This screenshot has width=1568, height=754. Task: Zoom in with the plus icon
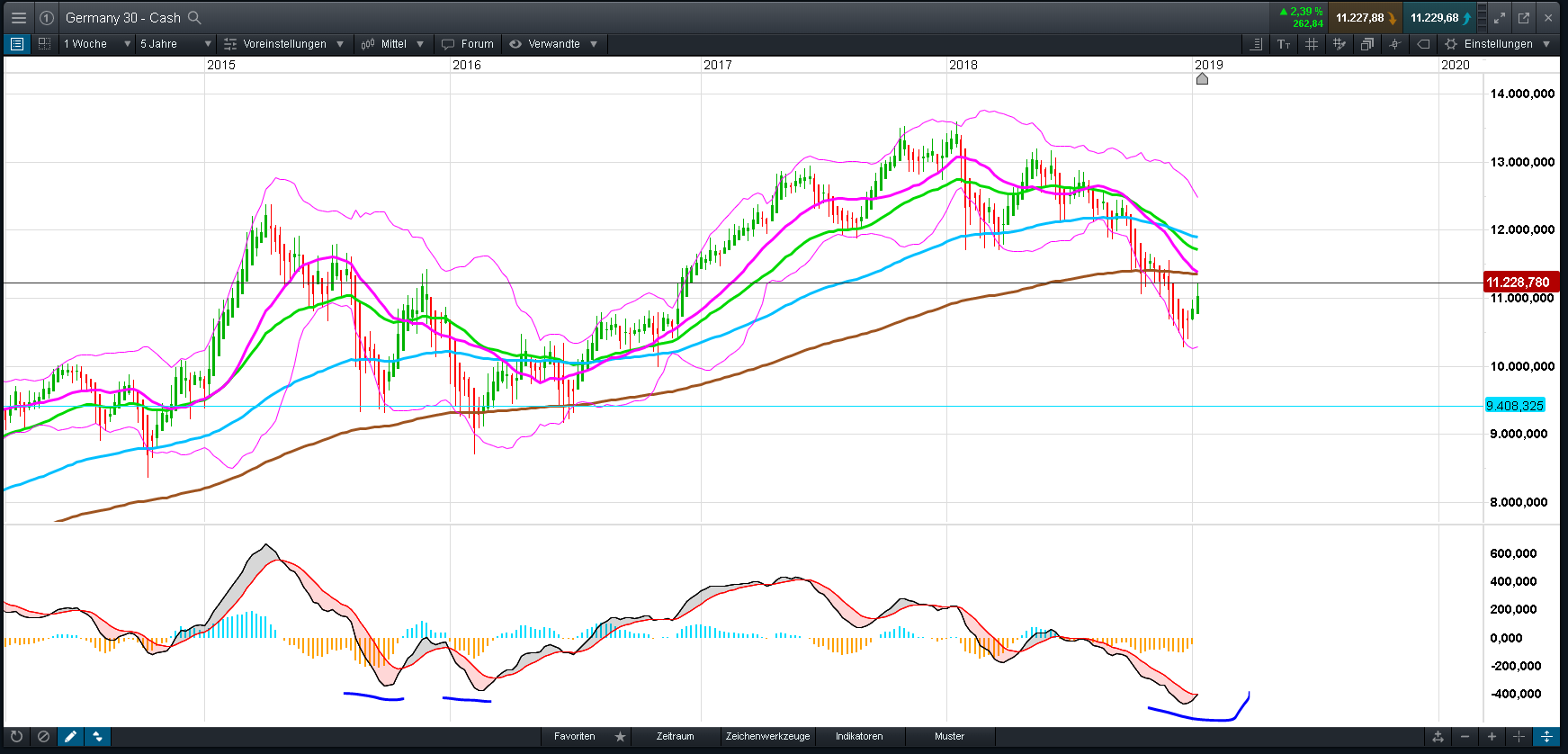pyautogui.click(x=1492, y=736)
